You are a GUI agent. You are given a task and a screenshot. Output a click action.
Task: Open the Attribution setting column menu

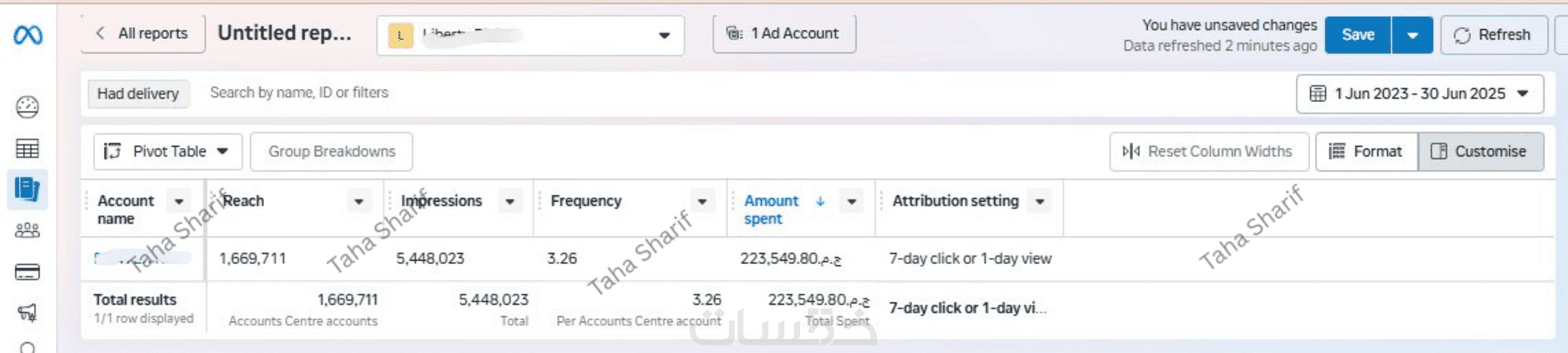tap(1040, 202)
